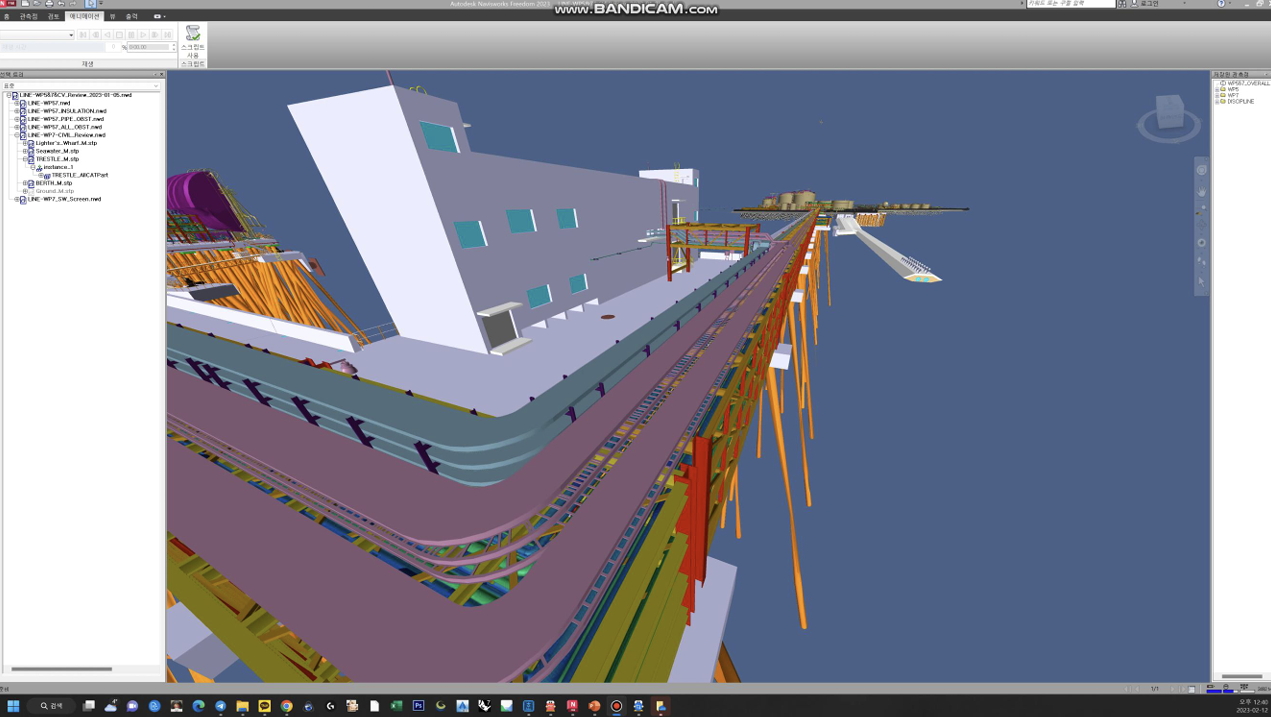Click the ViewCube in the 3D viewport
The width and height of the screenshot is (1271, 717).
[1168, 113]
